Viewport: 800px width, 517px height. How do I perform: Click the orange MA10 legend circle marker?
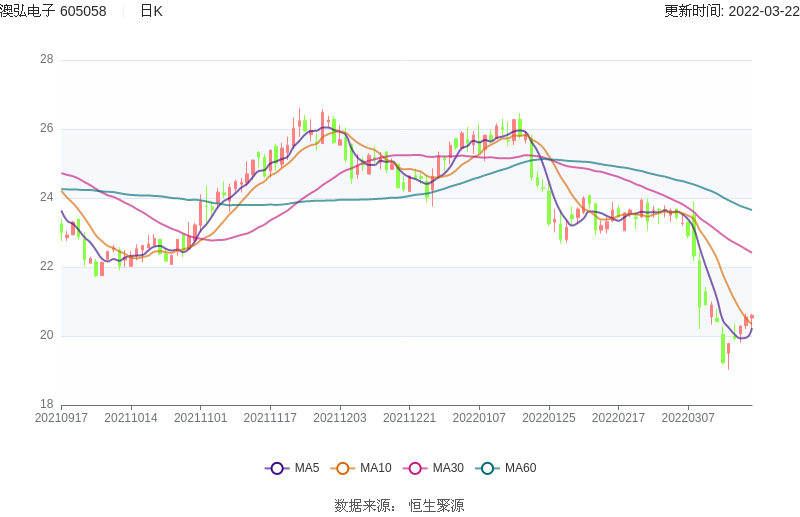click(x=343, y=468)
